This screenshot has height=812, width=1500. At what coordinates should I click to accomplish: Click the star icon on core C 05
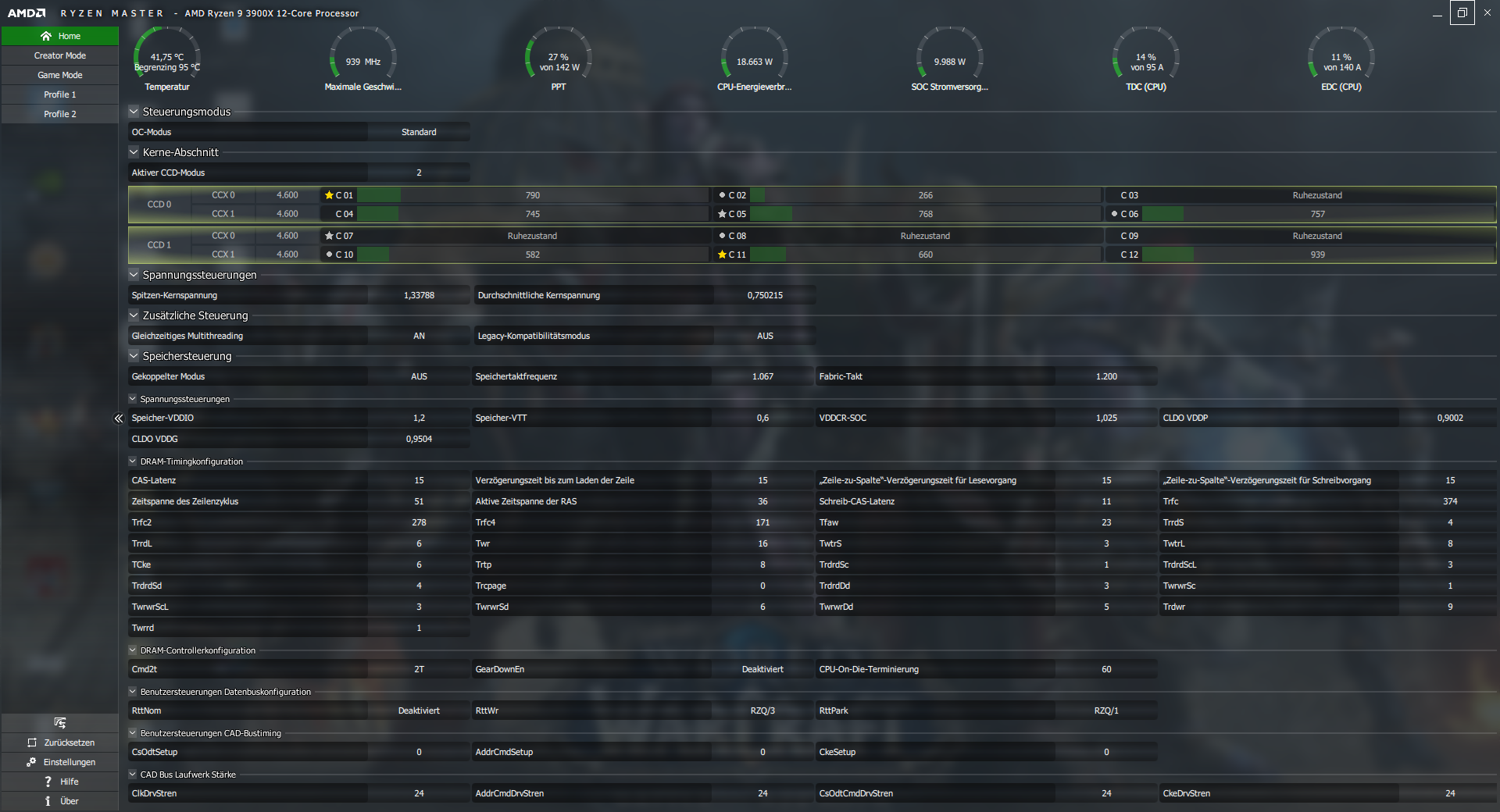(x=722, y=214)
